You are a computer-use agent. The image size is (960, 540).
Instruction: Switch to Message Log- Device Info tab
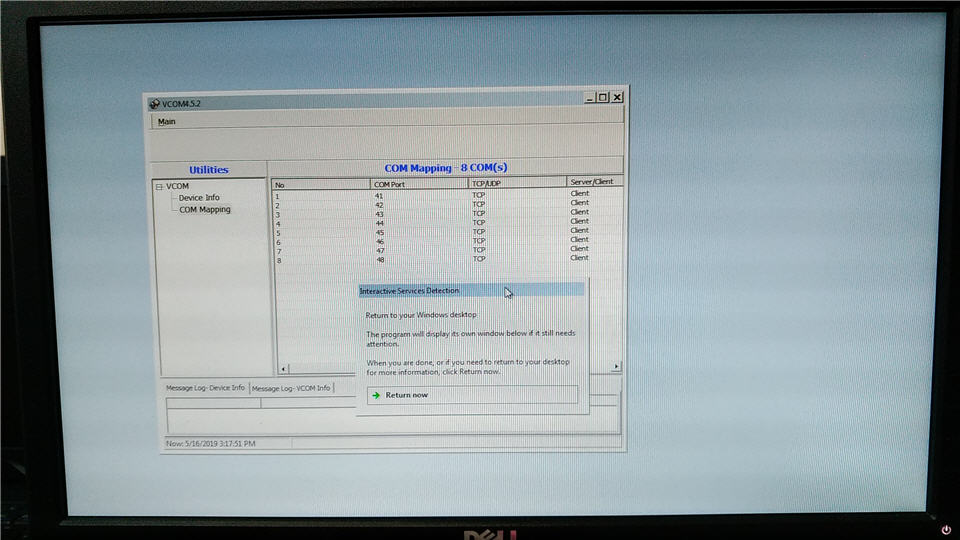[x=205, y=388]
